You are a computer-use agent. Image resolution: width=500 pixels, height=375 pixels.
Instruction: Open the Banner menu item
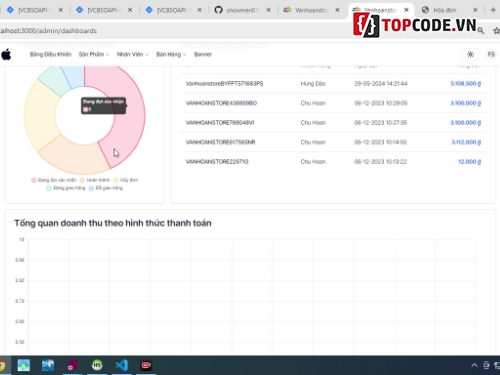click(203, 54)
